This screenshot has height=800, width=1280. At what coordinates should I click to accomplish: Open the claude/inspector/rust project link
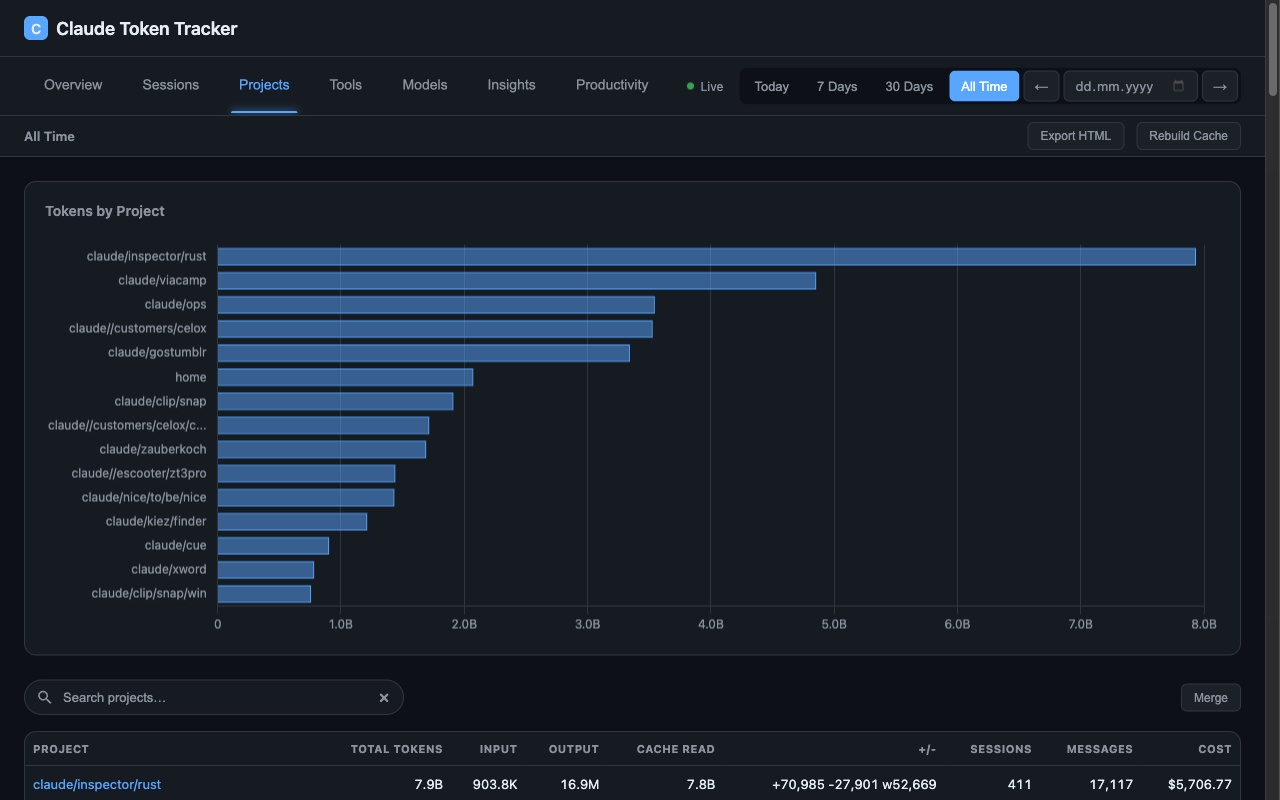97,785
